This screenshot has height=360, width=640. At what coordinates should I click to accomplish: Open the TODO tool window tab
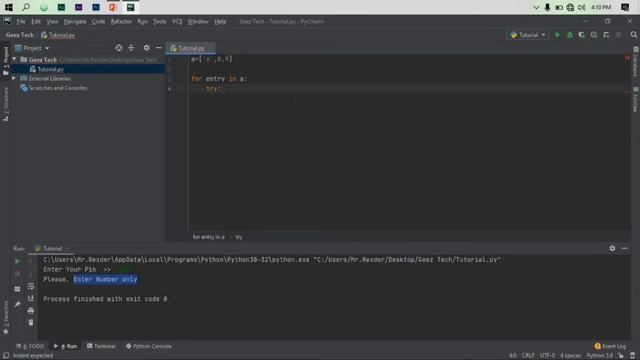[x=30, y=346]
